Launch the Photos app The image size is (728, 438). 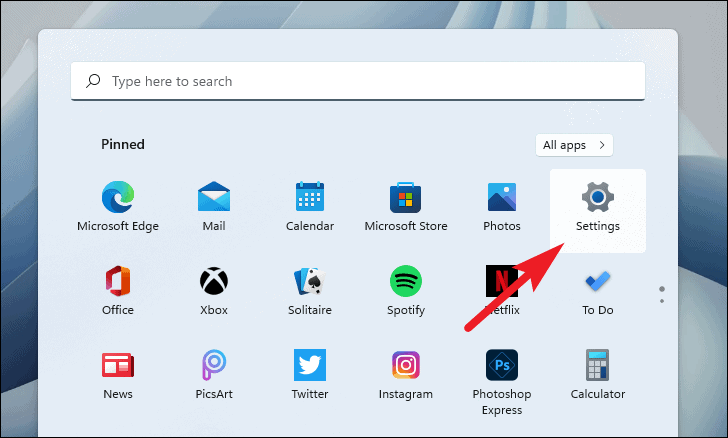[502, 207]
